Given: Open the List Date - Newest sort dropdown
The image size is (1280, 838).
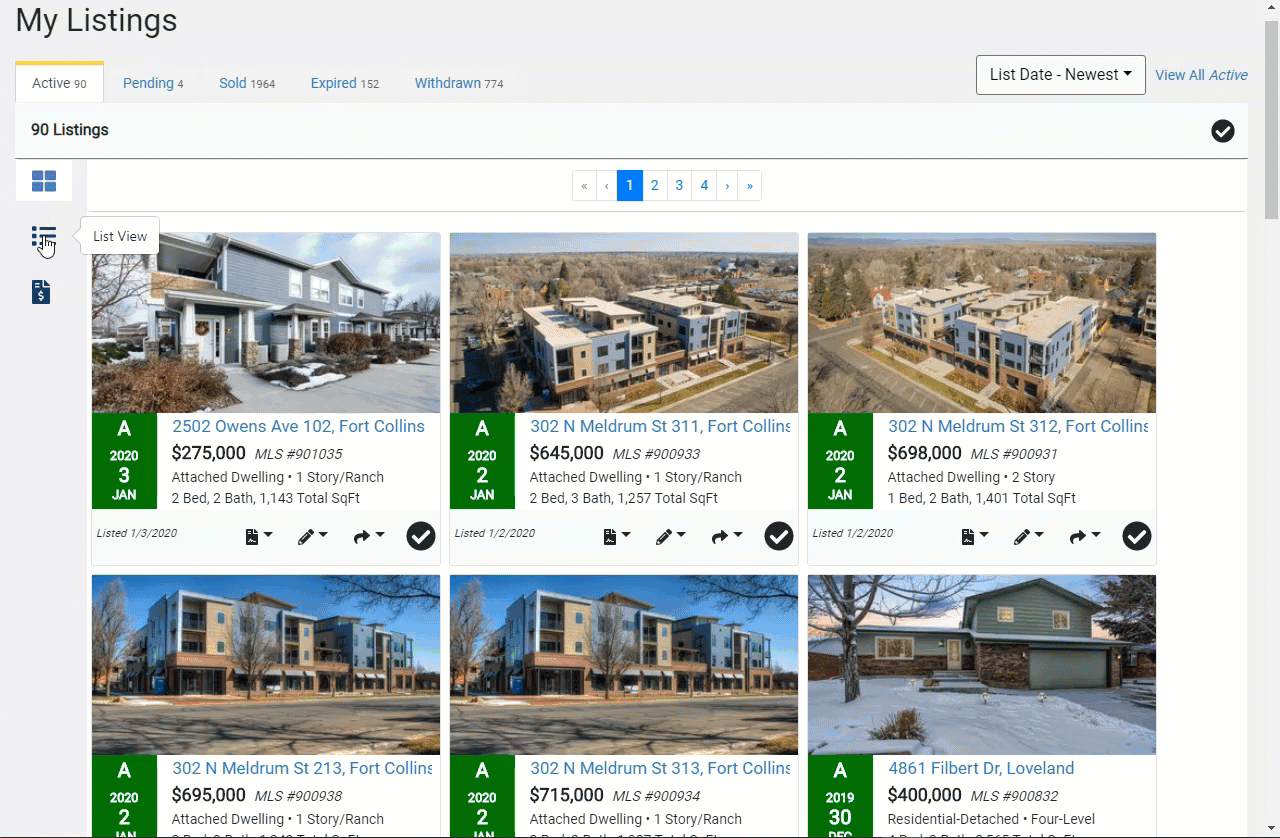Looking at the screenshot, I should [1060, 75].
